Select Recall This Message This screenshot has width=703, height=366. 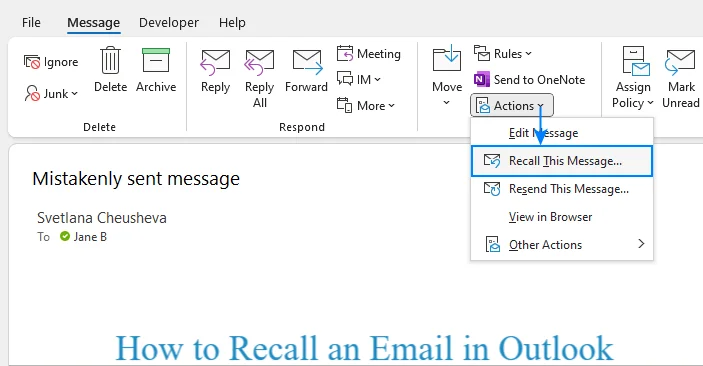tap(562, 161)
